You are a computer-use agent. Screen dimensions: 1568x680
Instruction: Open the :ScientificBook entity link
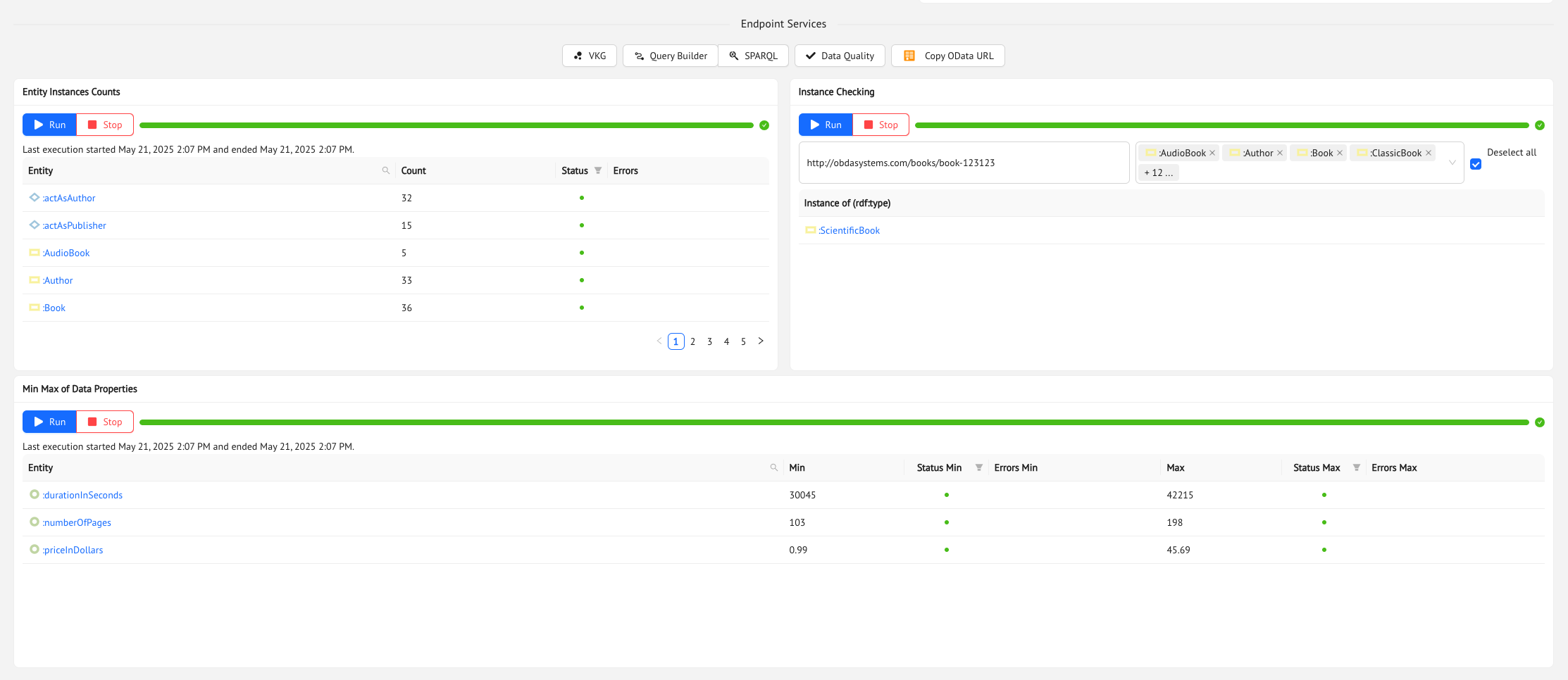pyautogui.click(x=848, y=230)
